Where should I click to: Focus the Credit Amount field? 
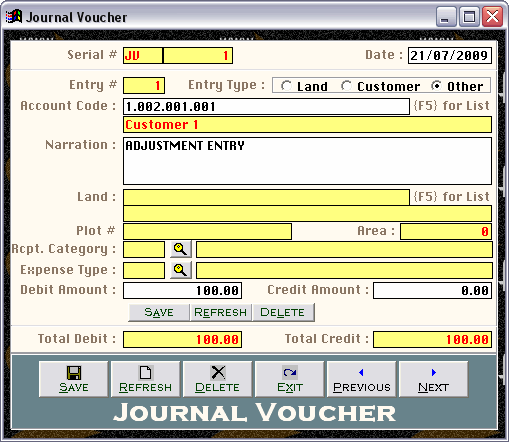(432, 290)
